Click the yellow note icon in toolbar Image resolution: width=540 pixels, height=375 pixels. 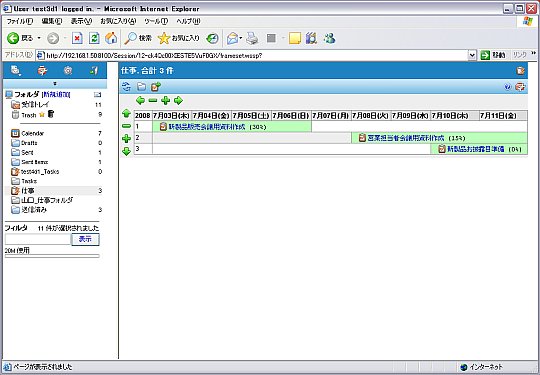tap(295, 38)
